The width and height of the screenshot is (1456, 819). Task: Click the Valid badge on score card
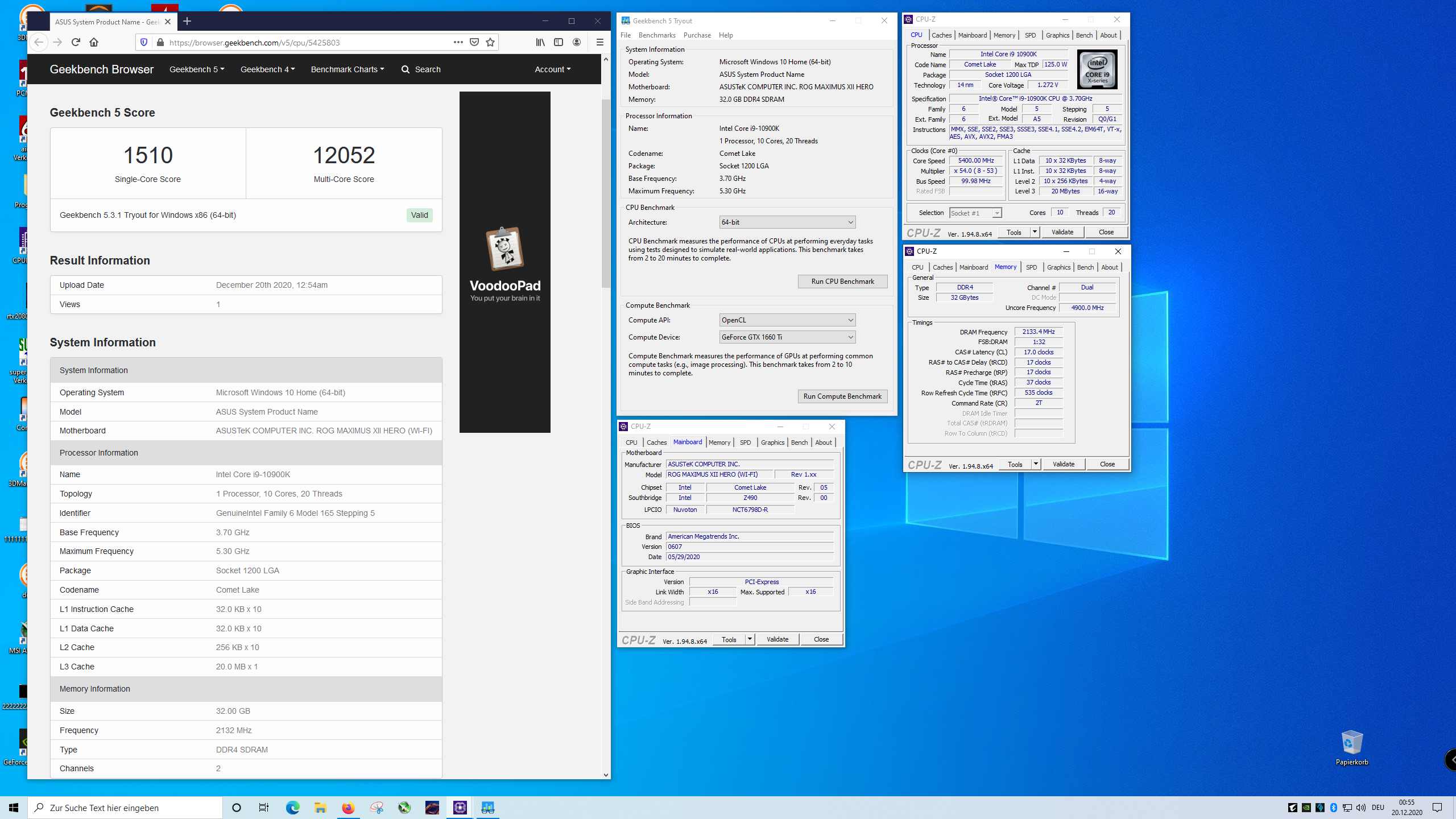click(420, 215)
